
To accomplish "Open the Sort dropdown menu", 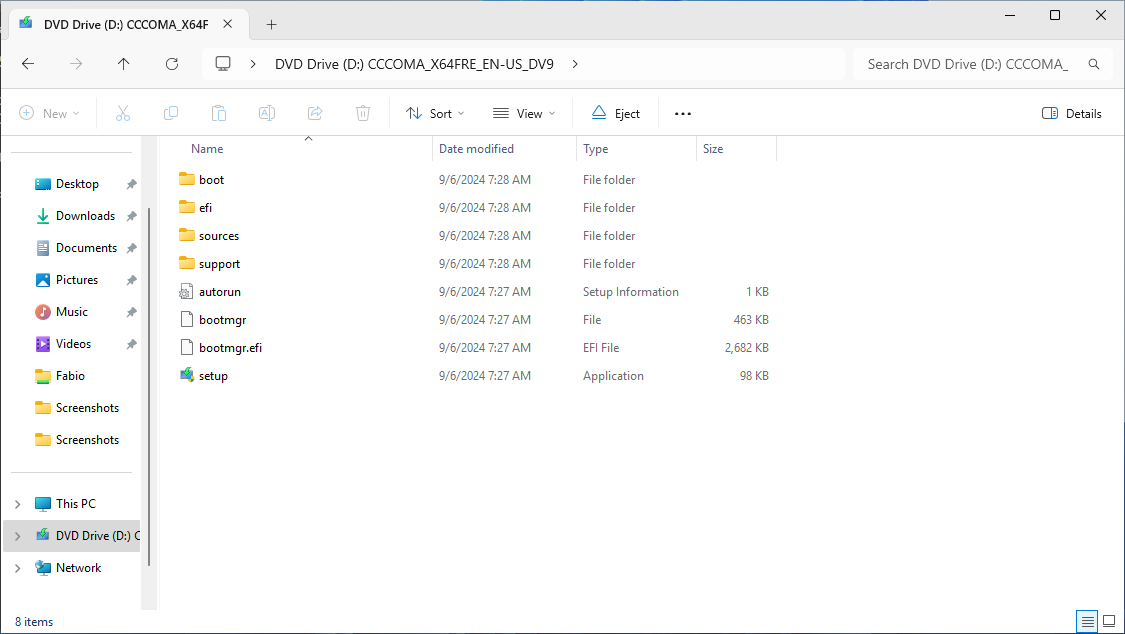I will click(436, 113).
